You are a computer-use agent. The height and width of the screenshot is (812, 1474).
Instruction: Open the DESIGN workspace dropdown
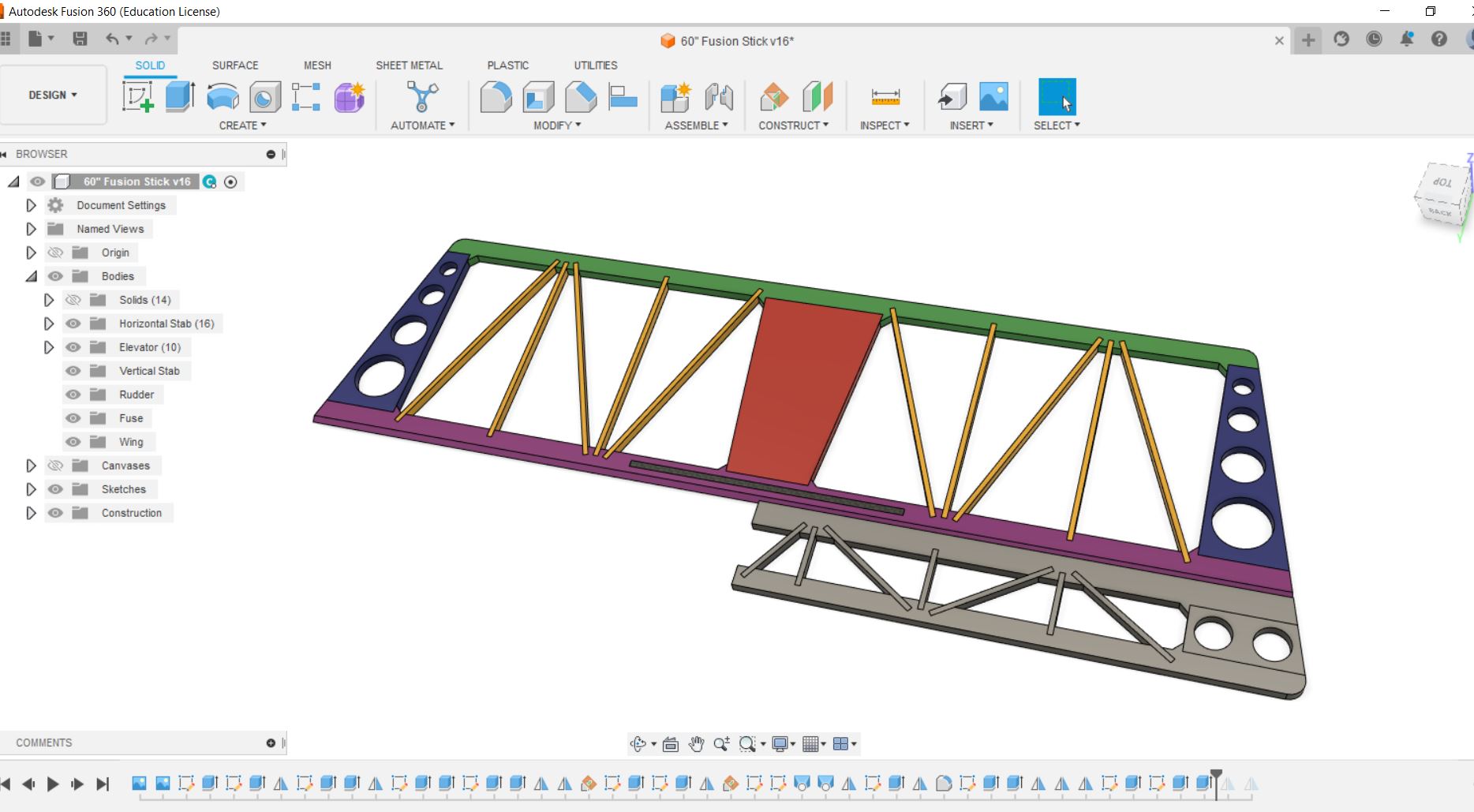point(53,95)
